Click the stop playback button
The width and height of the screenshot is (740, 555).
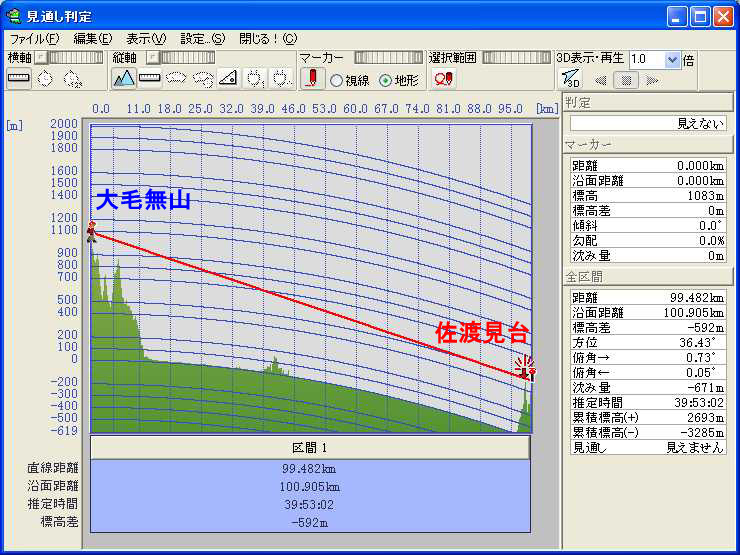[x=626, y=80]
